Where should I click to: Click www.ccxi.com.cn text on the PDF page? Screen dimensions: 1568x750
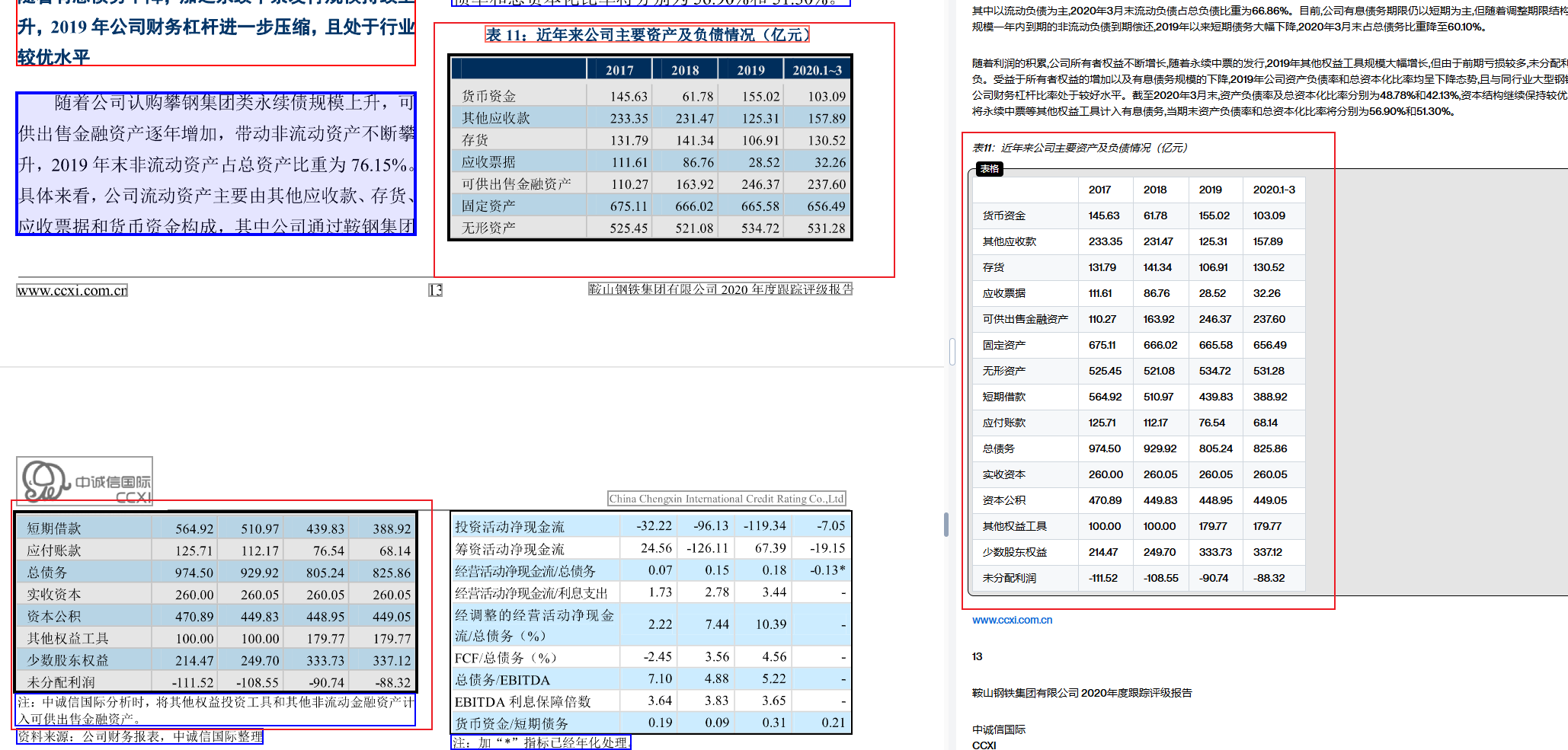(x=72, y=289)
